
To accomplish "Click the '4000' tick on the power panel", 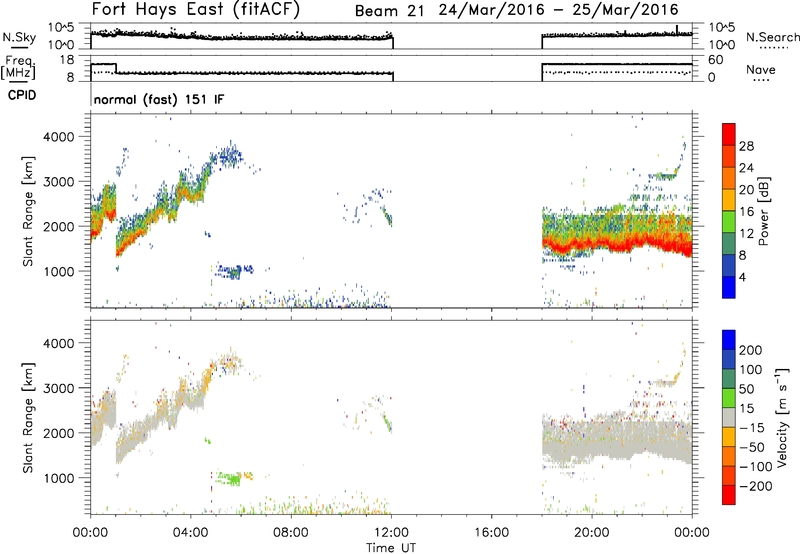I will click(x=58, y=137).
